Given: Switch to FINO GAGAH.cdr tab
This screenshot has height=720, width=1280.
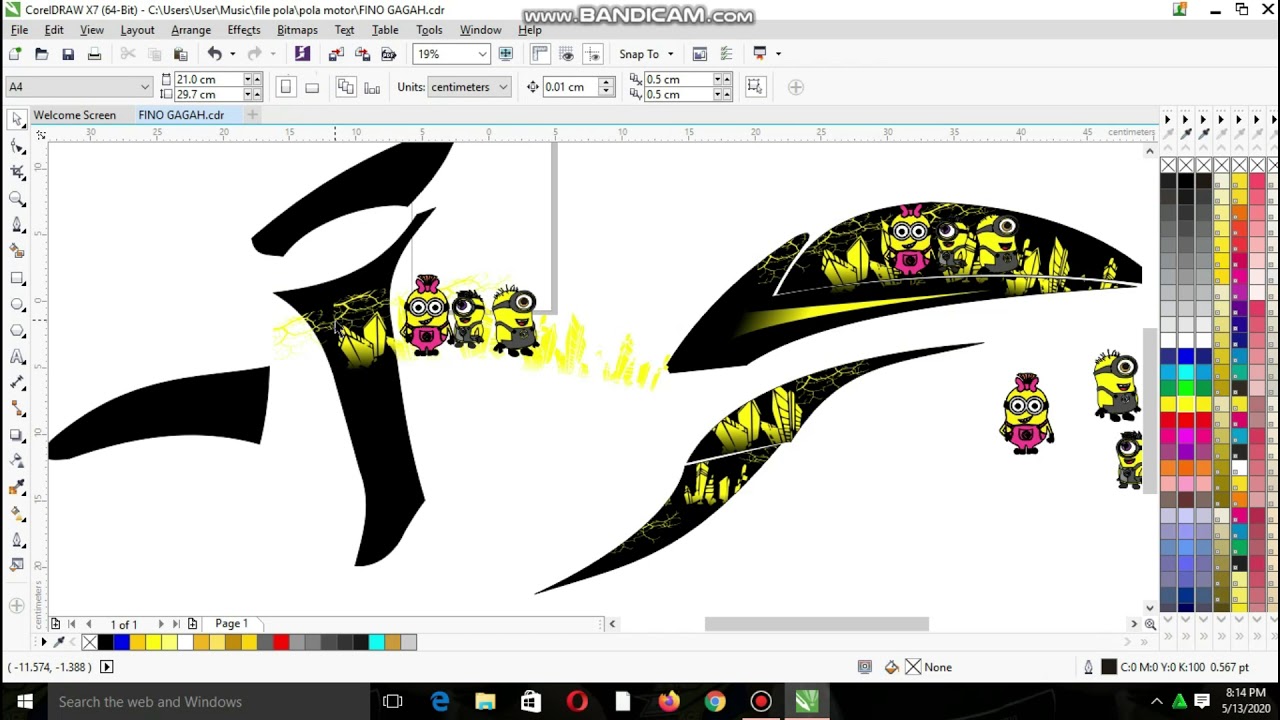Looking at the screenshot, I should click(181, 115).
